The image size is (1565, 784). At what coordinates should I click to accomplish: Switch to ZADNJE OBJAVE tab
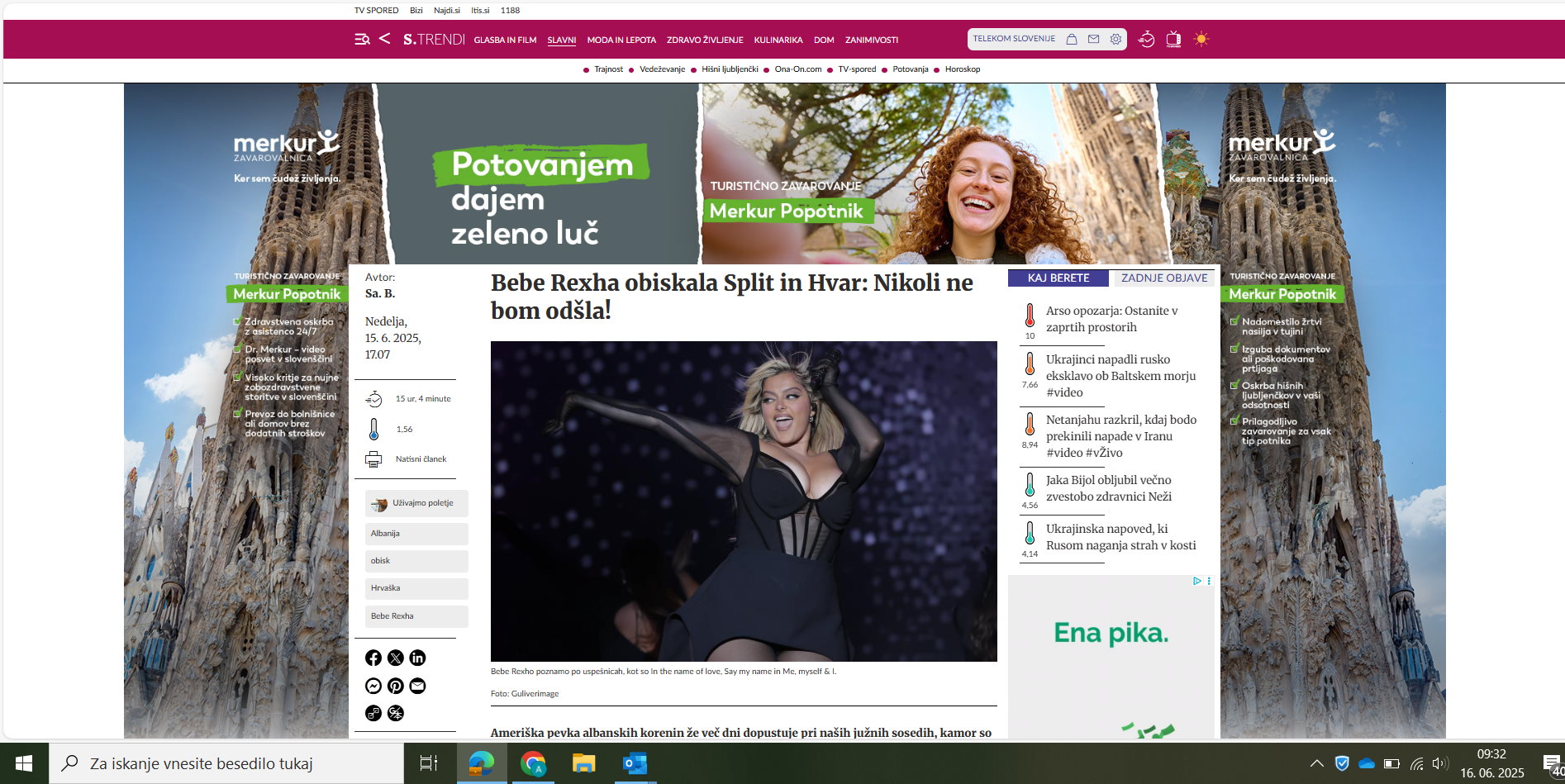coord(1163,278)
